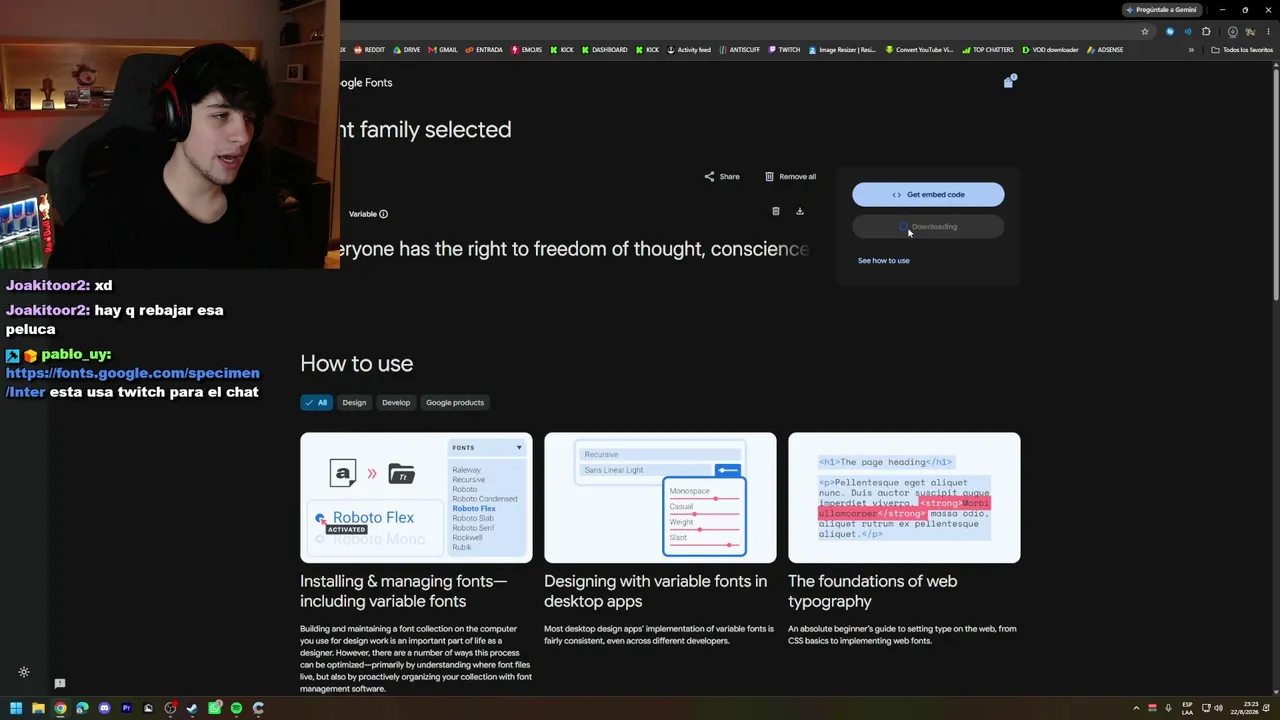
Task: Click the chat alert message icon
Action: (x=60, y=684)
